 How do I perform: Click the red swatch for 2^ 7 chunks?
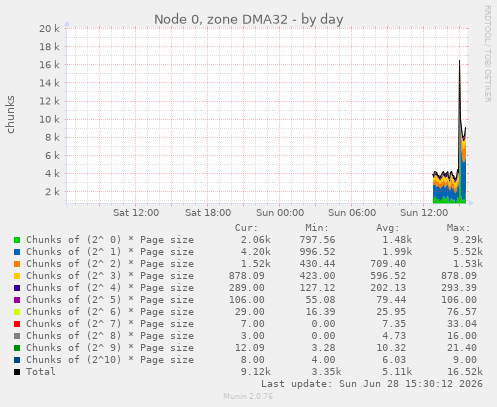17,324
